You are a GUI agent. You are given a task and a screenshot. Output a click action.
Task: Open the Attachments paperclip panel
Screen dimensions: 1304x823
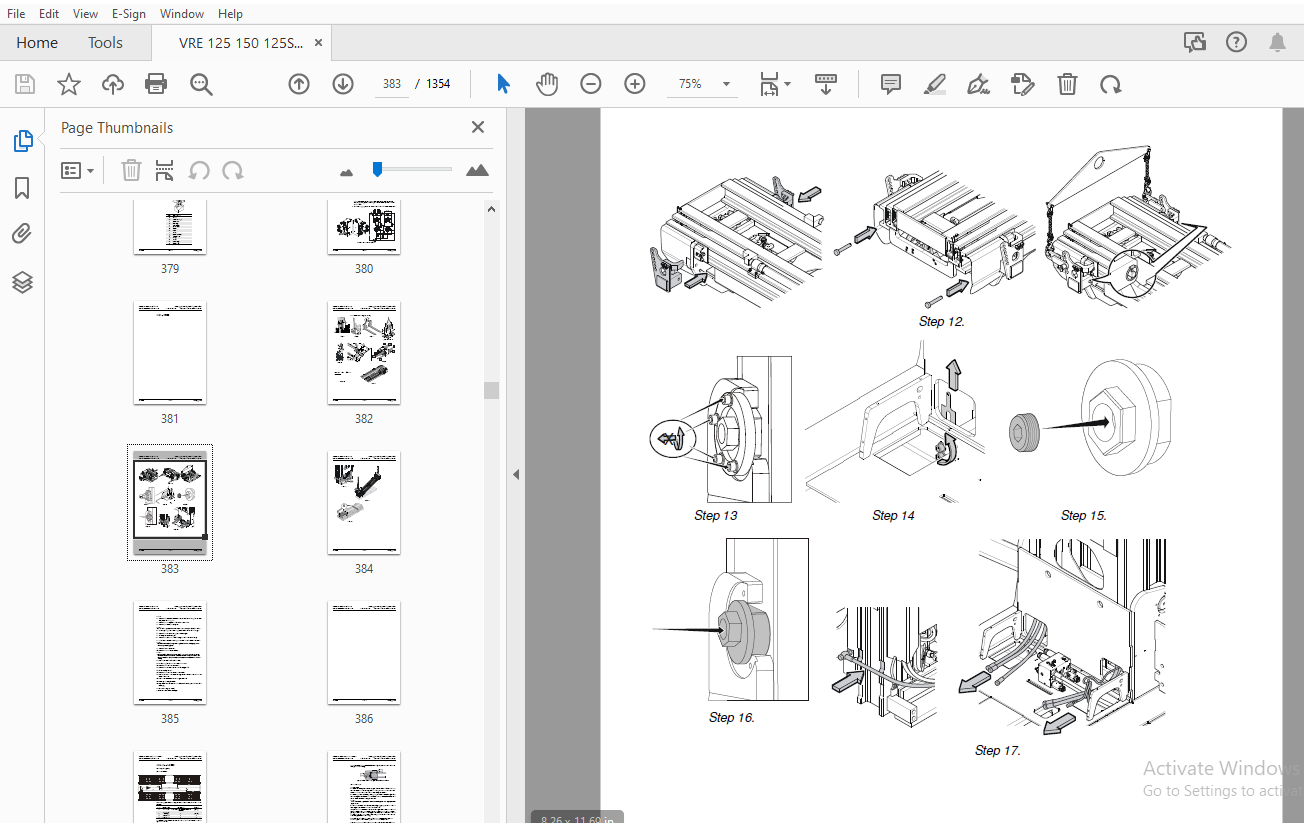coord(22,234)
